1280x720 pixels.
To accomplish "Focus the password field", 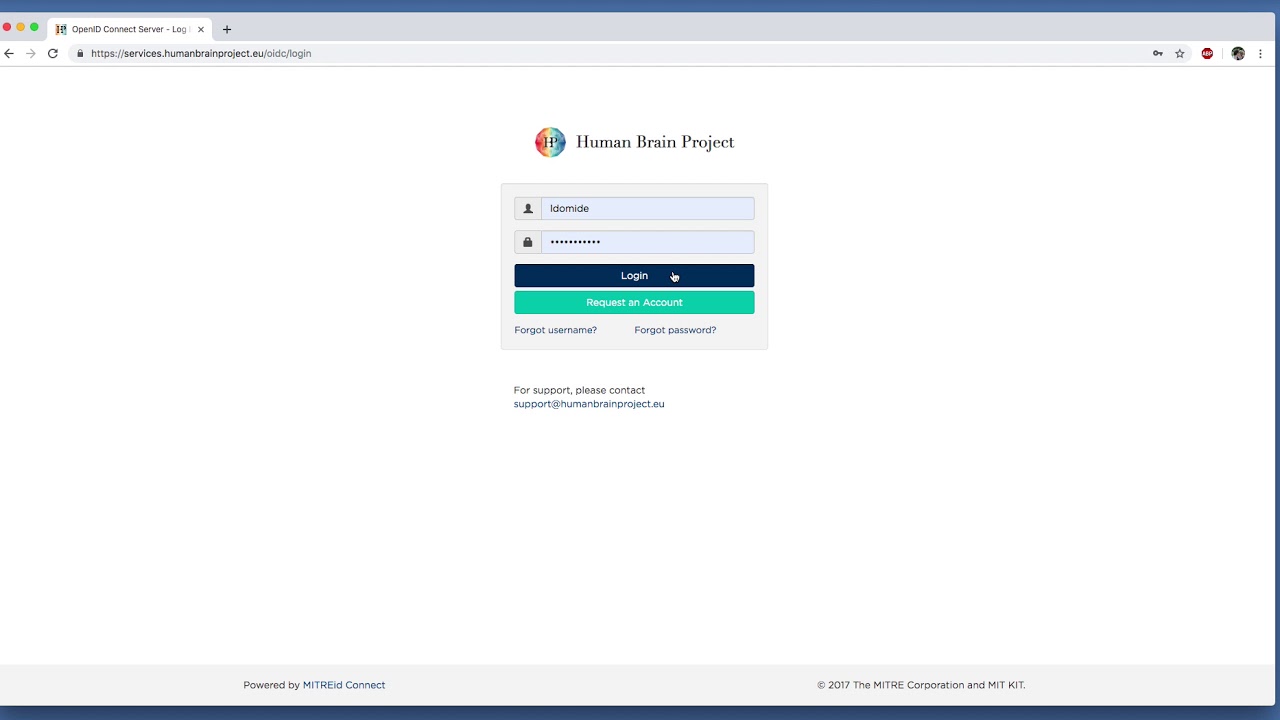I will [647, 242].
